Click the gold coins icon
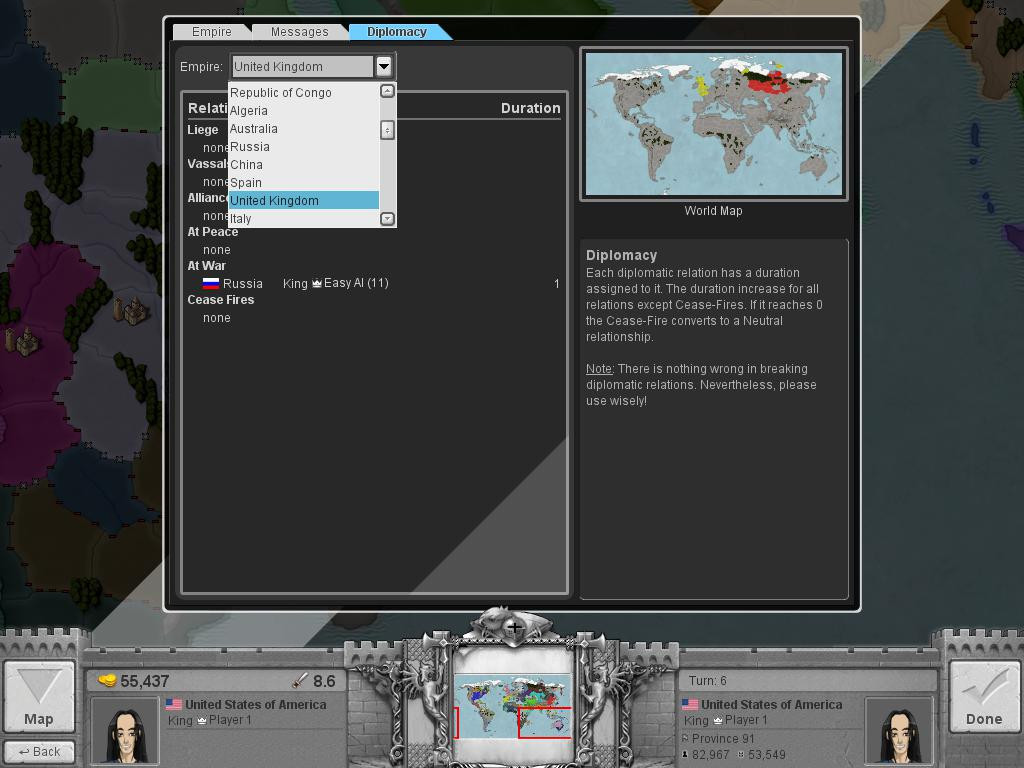 click(x=107, y=680)
